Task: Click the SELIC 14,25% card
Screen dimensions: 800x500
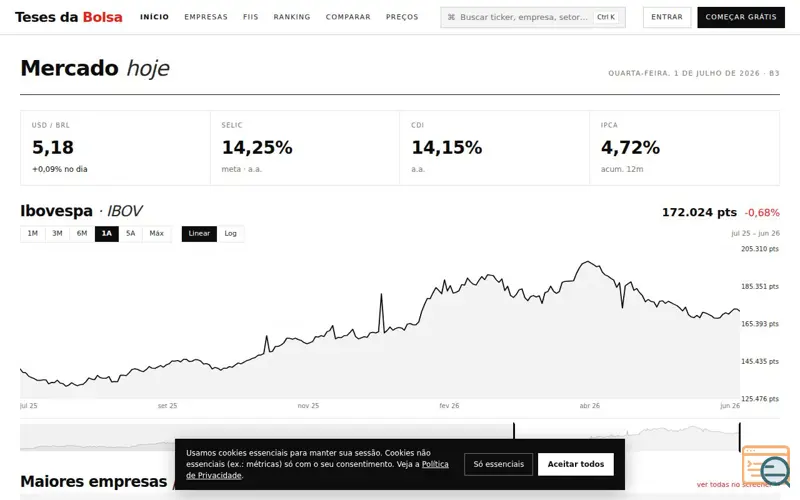Action: 305,148
